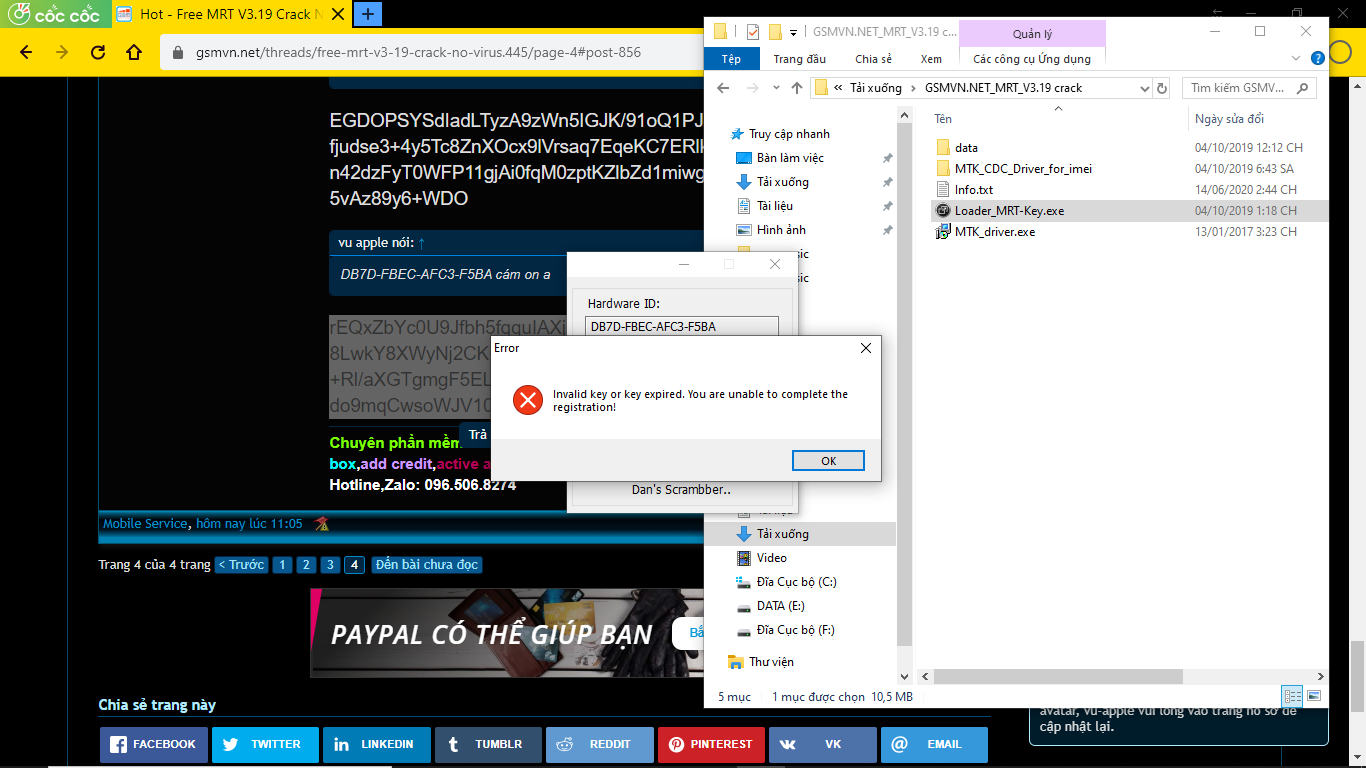Image resolution: width=1366 pixels, height=768 pixels.
Task: Go to the browser home page
Action: [x=134, y=52]
